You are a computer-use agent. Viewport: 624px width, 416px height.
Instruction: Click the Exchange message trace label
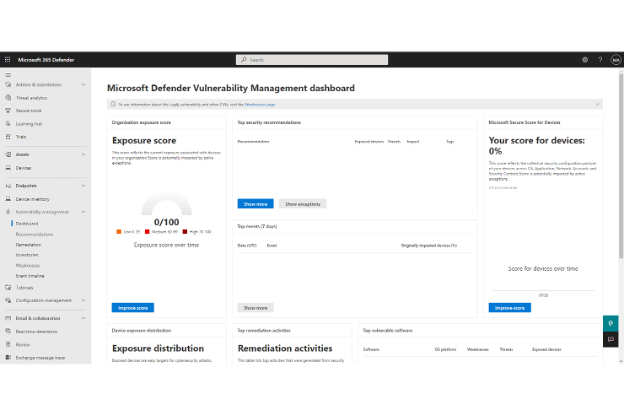pyautogui.click(x=40, y=358)
